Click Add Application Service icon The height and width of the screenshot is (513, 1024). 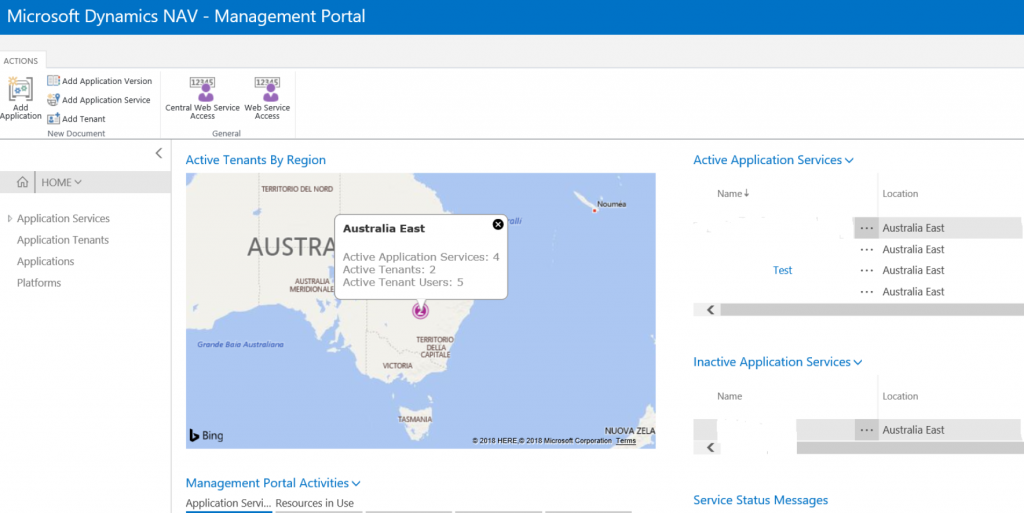pyautogui.click(x=54, y=100)
